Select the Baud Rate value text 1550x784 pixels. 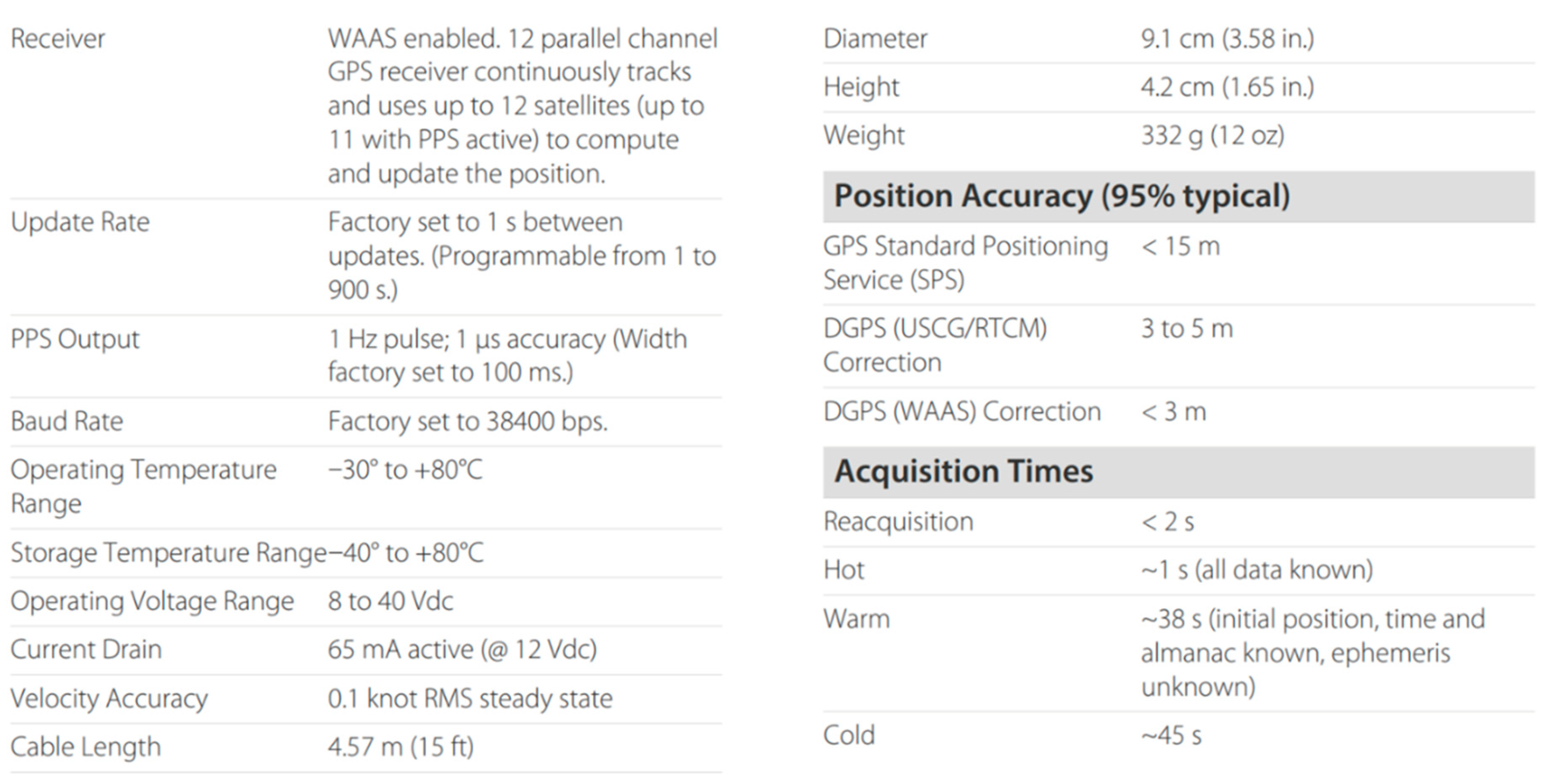point(468,421)
